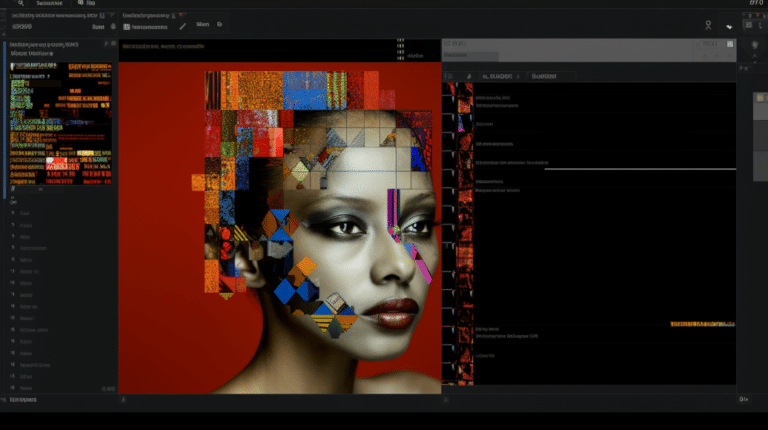Click the portrait artwork in the main canvas
Image resolution: width=768 pixels, height=430 pixels.
click(280, 228)
